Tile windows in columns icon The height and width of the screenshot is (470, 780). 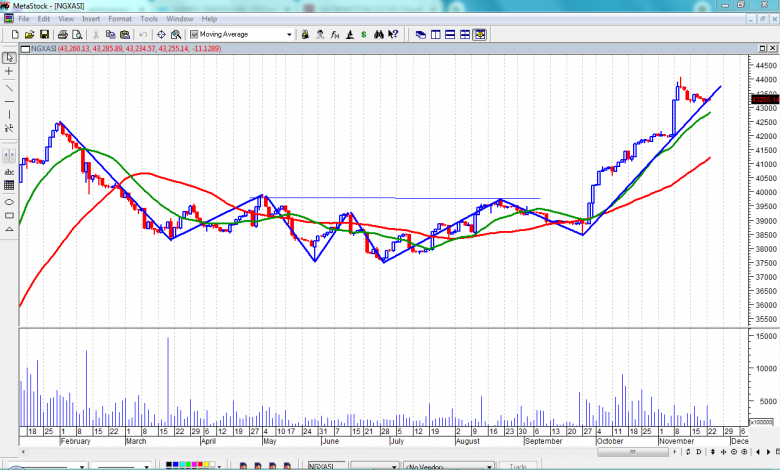(436, 34)
